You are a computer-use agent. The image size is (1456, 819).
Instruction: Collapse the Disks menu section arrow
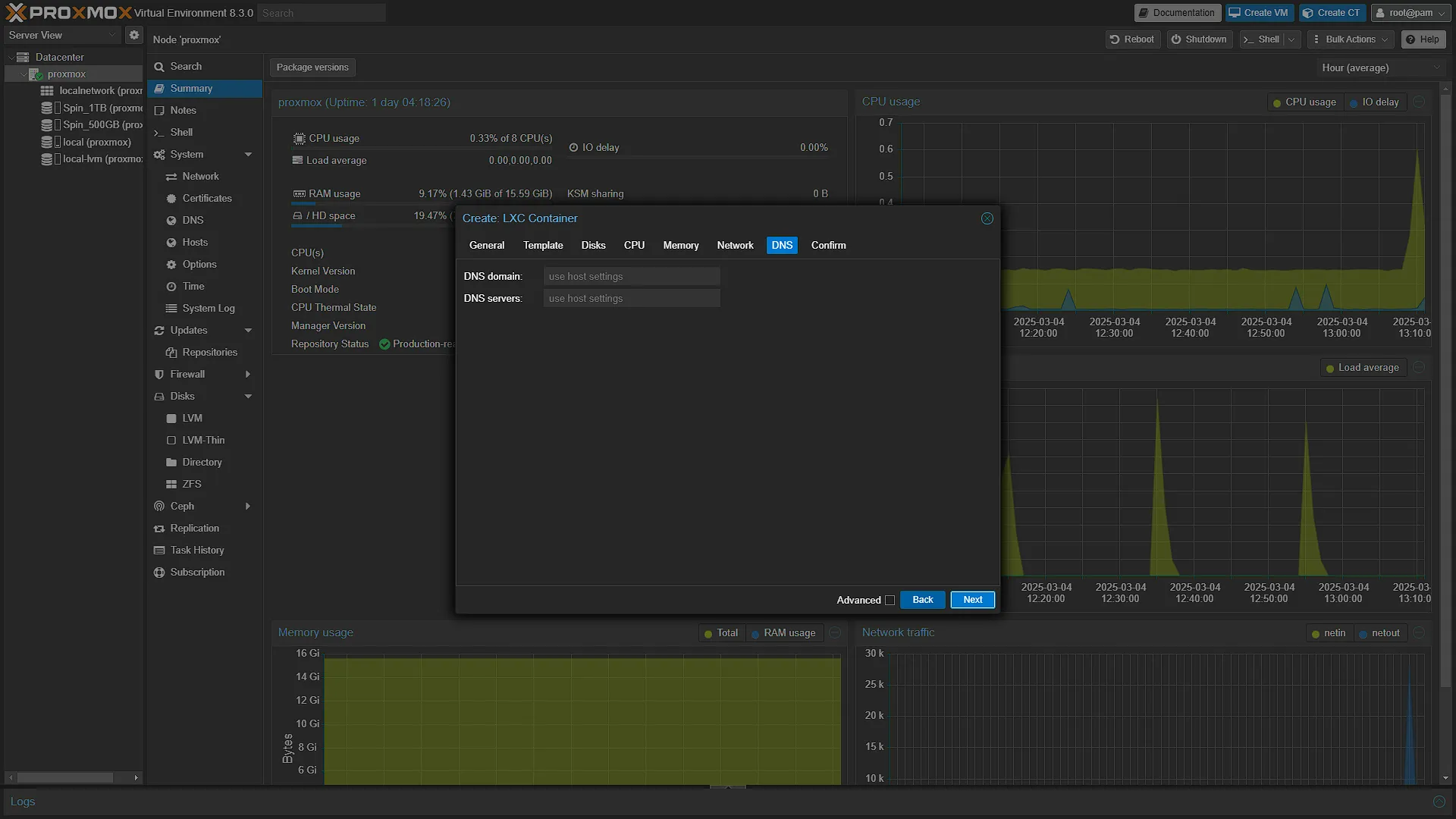point(248,397)
